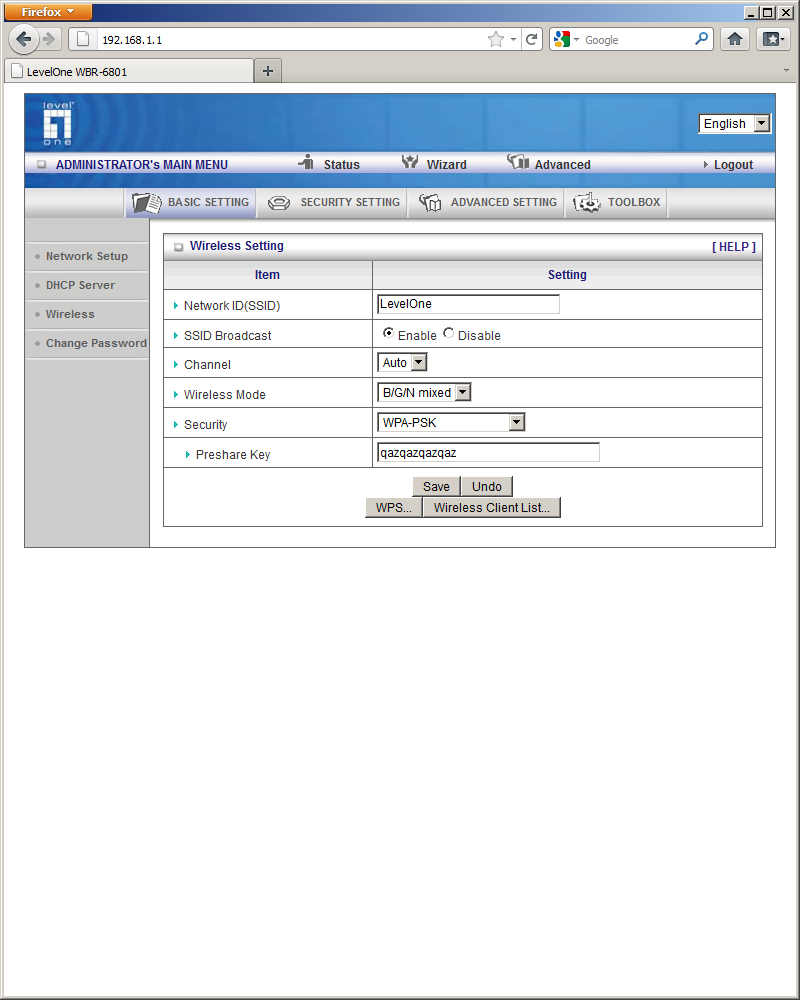Select the Enable radio for SSID Broadcast
This screenshot has width=800, height=1000.
(388, 333)
